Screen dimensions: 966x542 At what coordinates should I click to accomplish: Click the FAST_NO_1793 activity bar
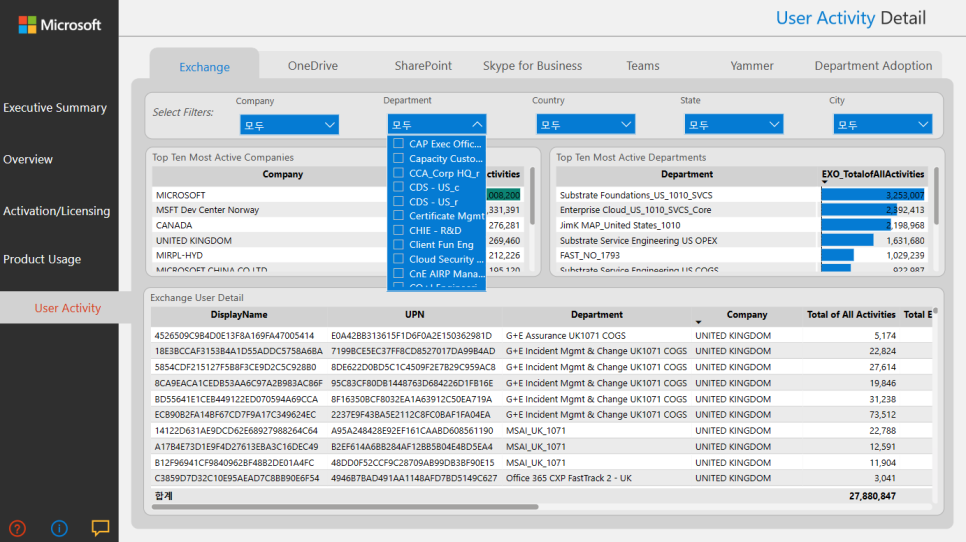click(x=837, y=255)
